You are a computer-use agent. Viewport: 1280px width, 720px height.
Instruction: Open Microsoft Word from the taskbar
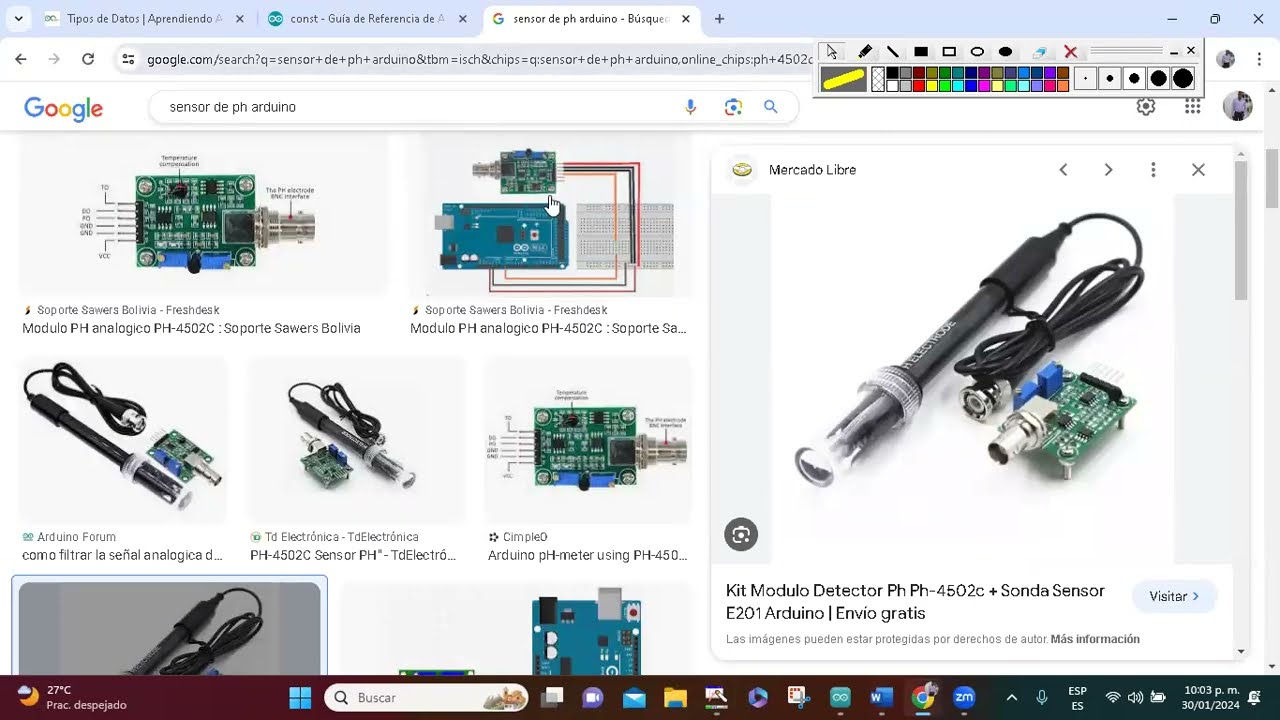tap(881, 697)
